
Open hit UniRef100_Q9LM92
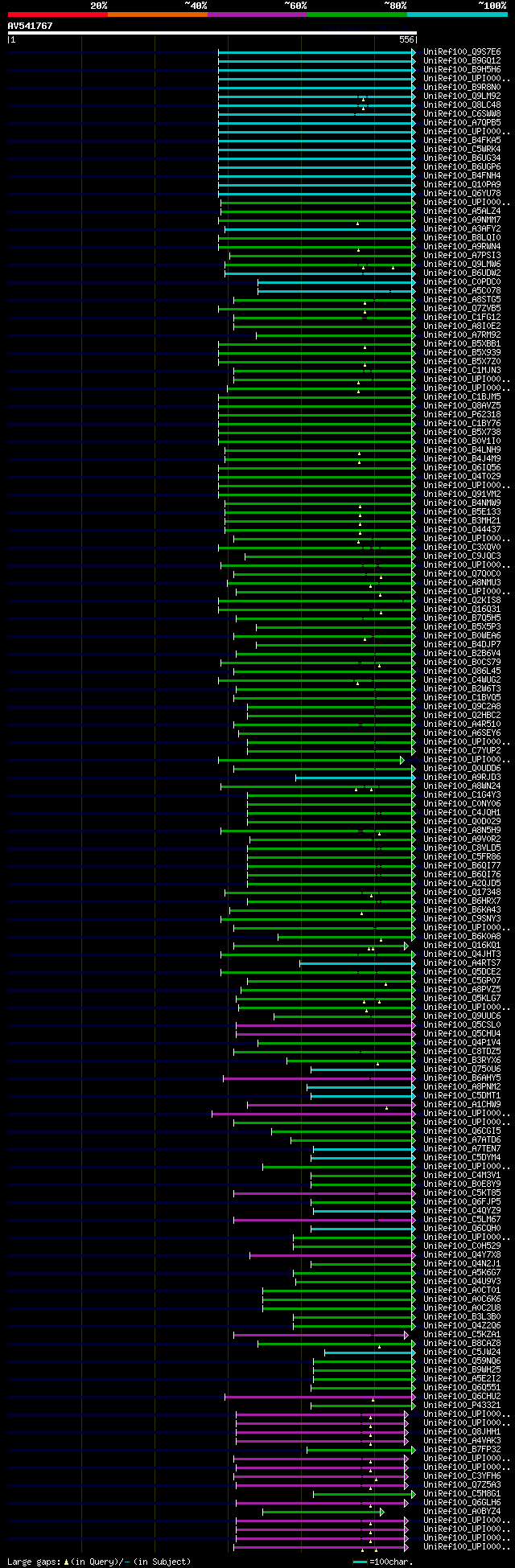tap(462, 96)
